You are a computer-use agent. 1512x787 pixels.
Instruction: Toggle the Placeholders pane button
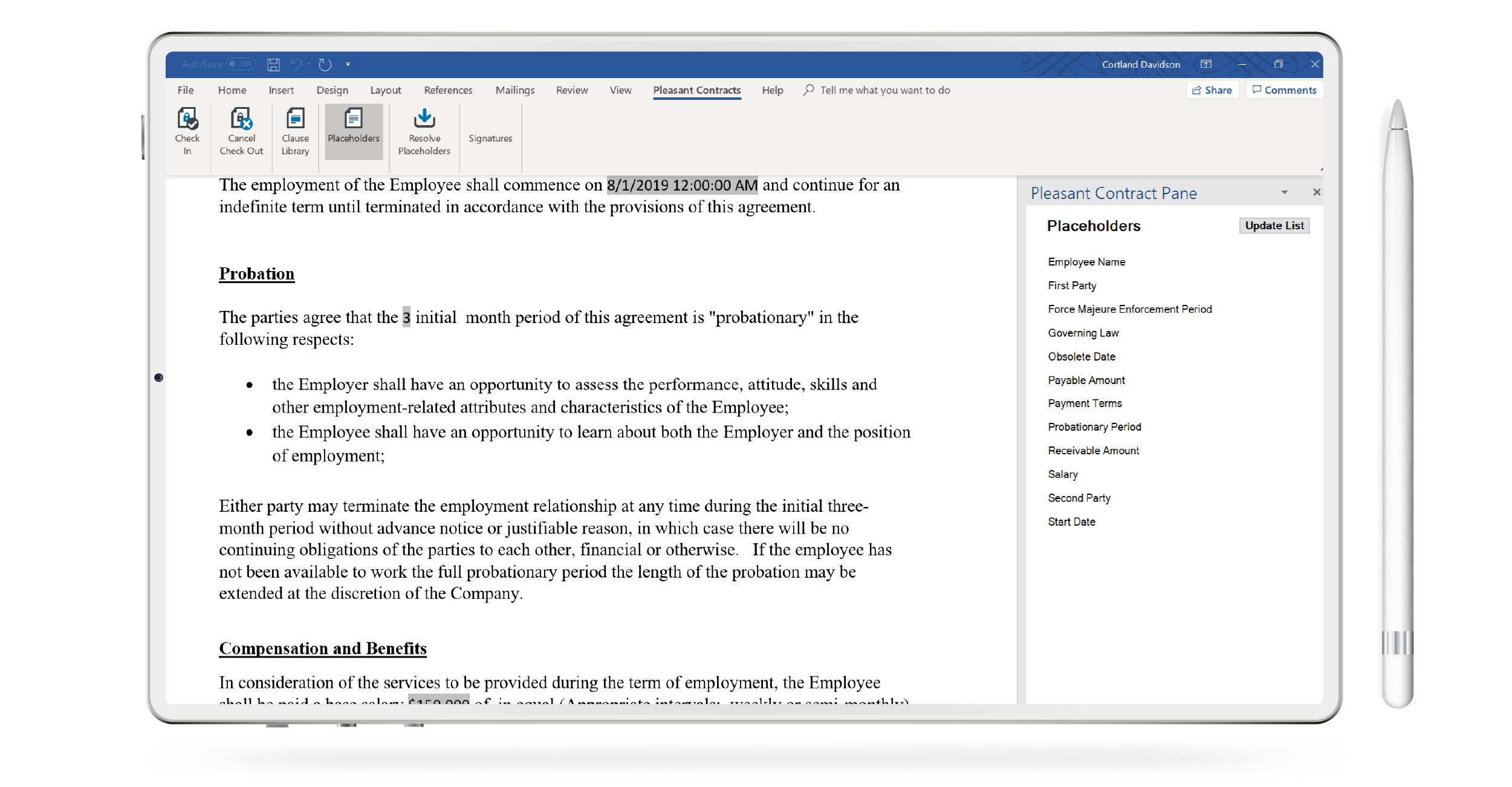click(x=354, y=131)
